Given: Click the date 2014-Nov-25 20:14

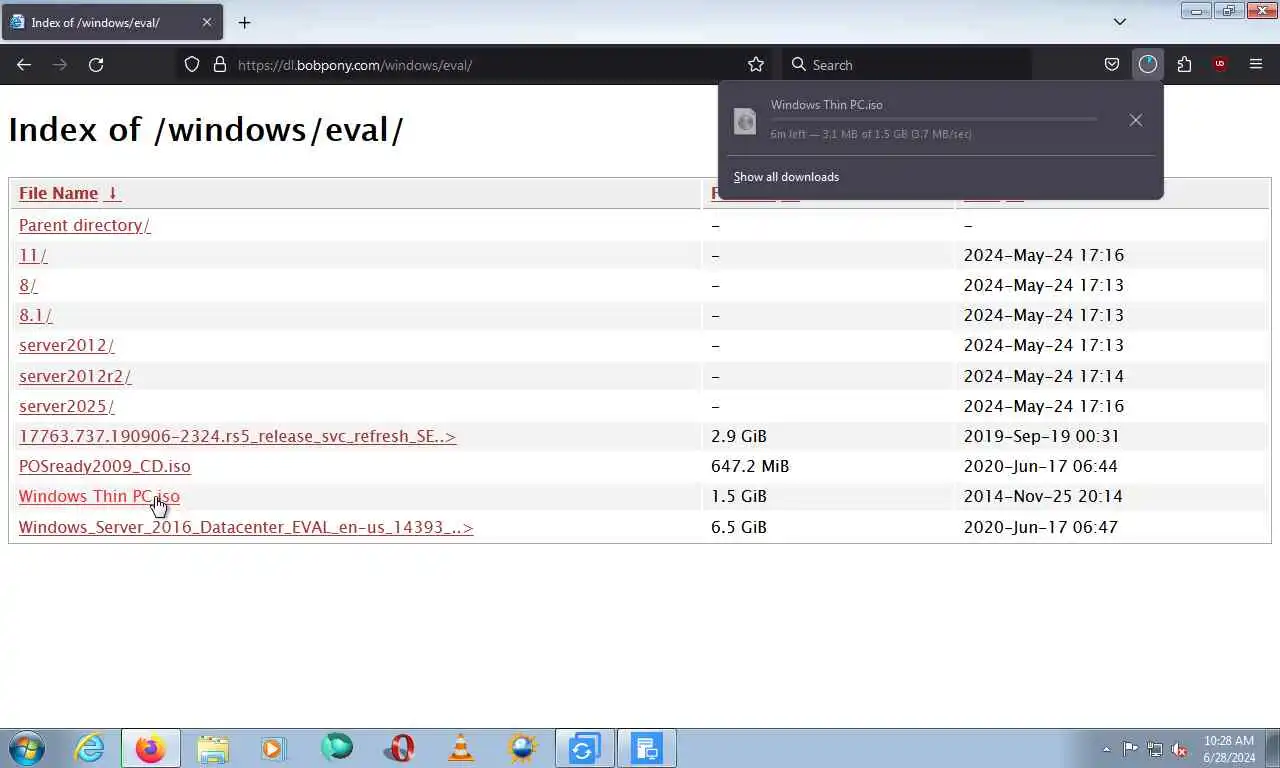Looking at the screenshot, I should tap(1043, 496).
